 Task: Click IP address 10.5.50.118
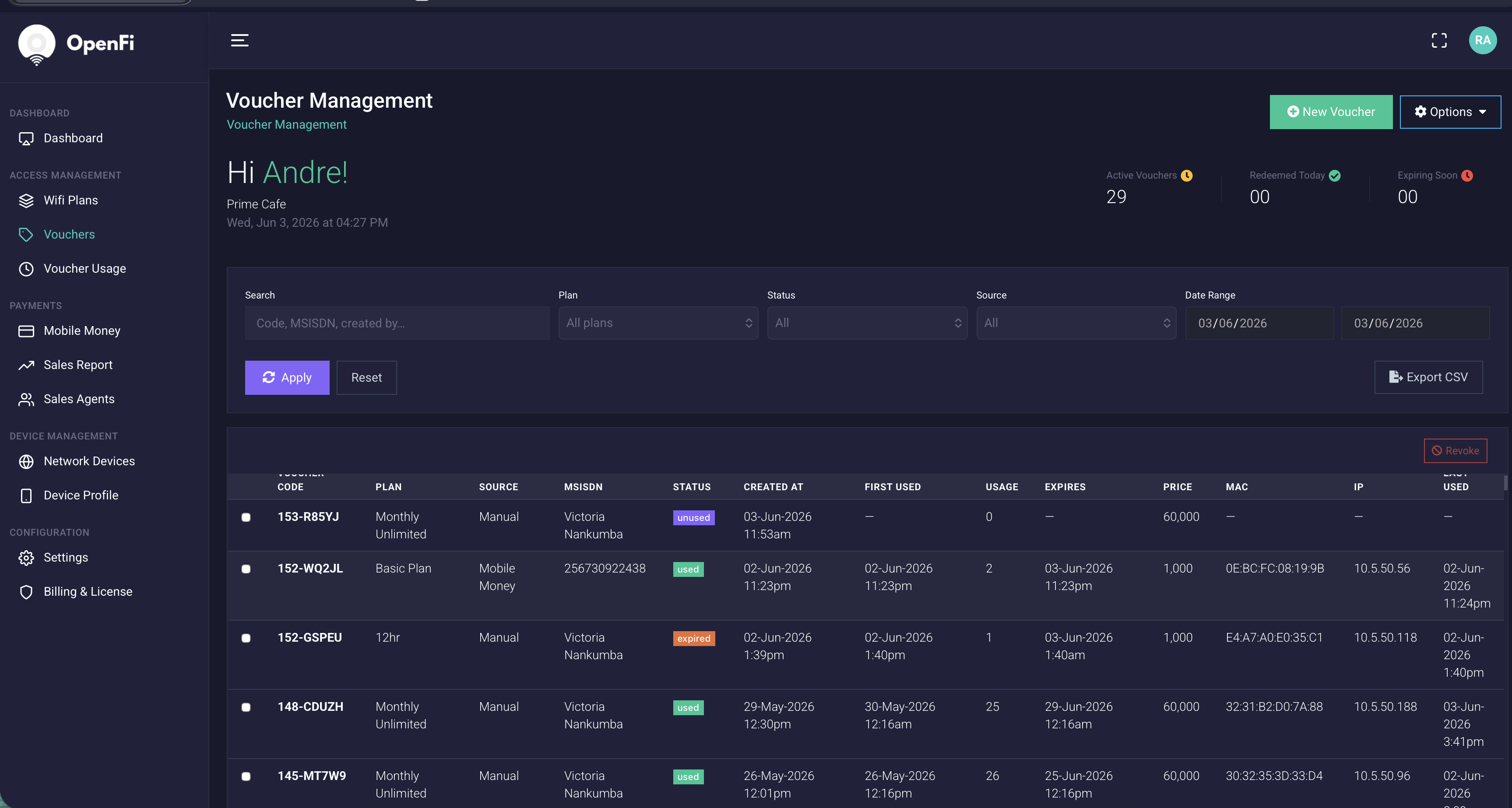pyautogui.click(x=1385, y=638)
